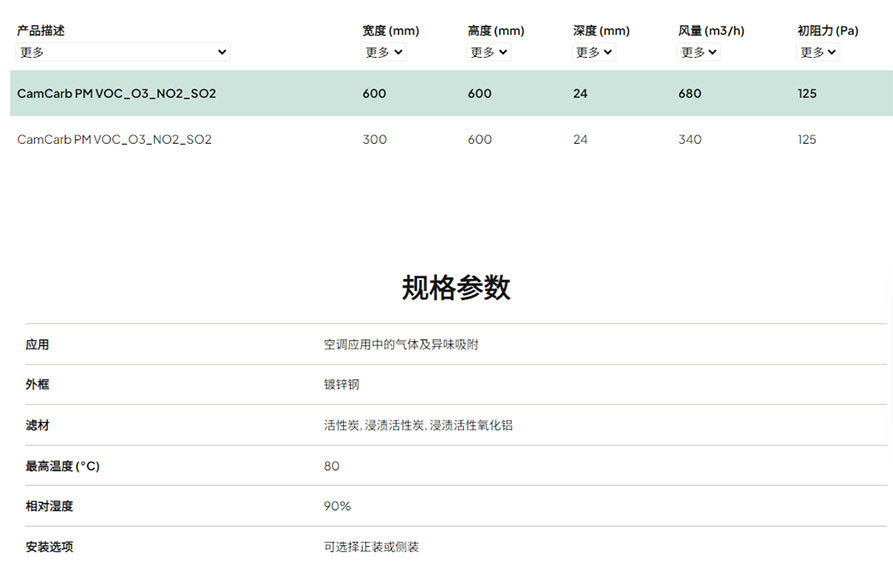Click the 活性炭, 浸渍活性炭 media value
The image size is (893, 575).
[x=418, y=425]
